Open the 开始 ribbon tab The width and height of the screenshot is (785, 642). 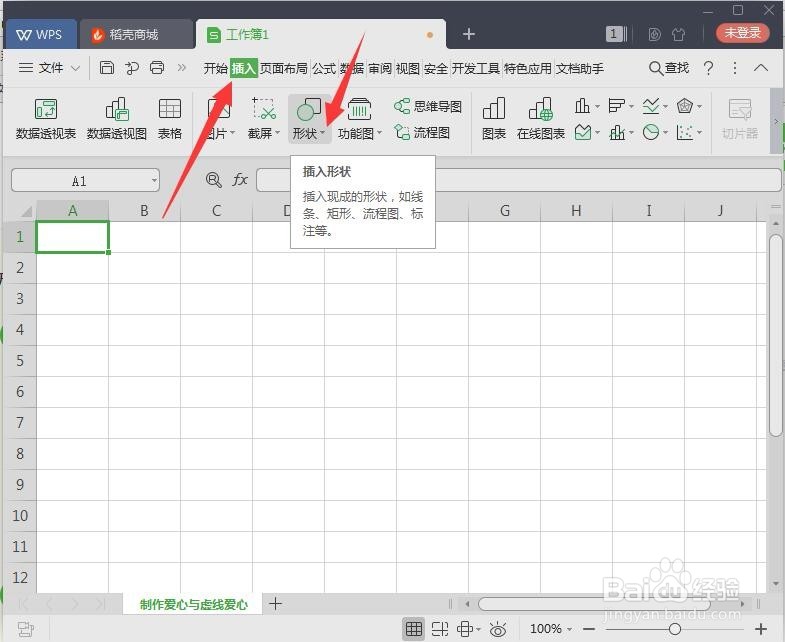pos(216,68)
